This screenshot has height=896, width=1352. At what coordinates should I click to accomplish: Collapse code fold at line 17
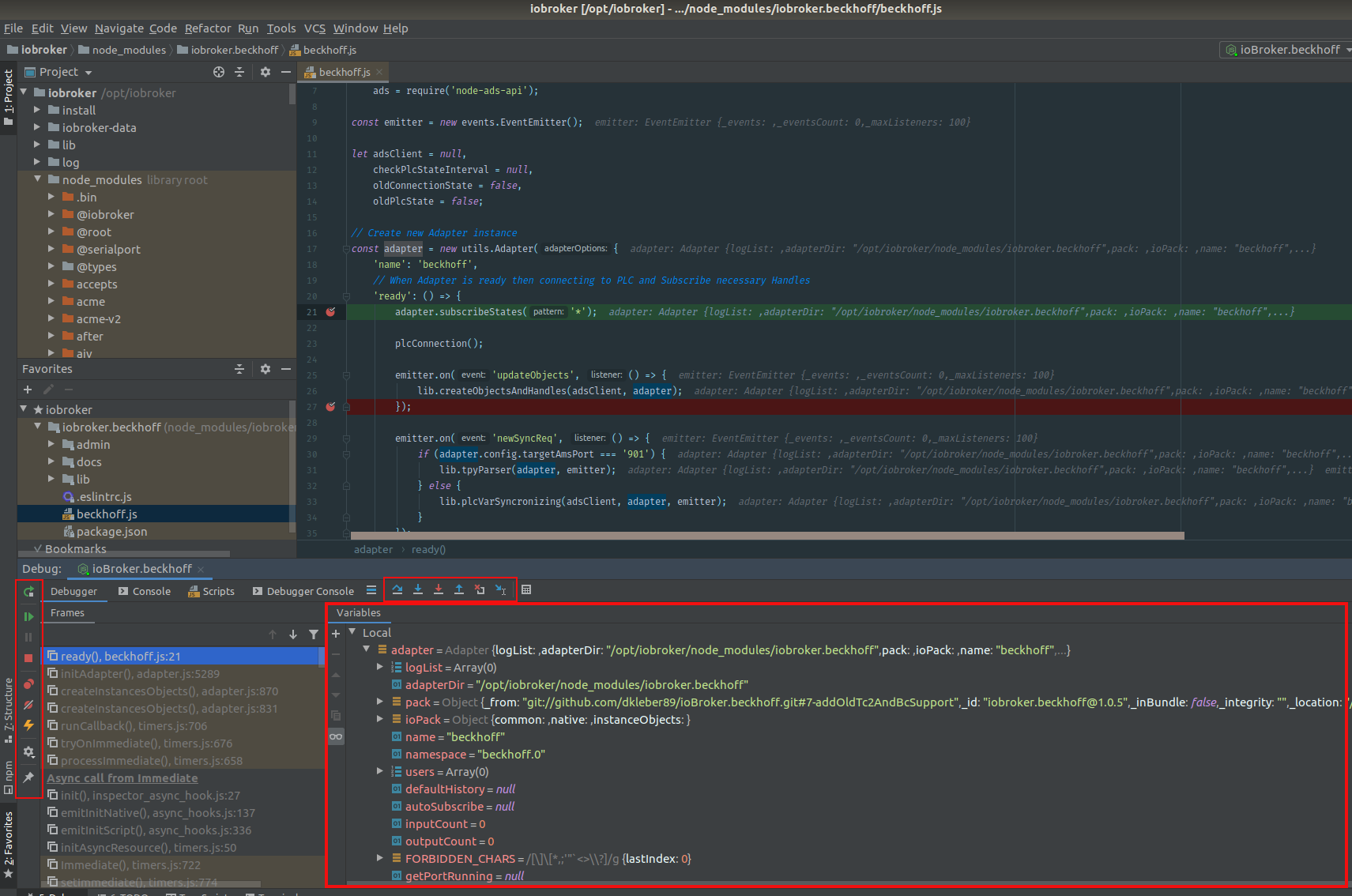pos(346,249)
